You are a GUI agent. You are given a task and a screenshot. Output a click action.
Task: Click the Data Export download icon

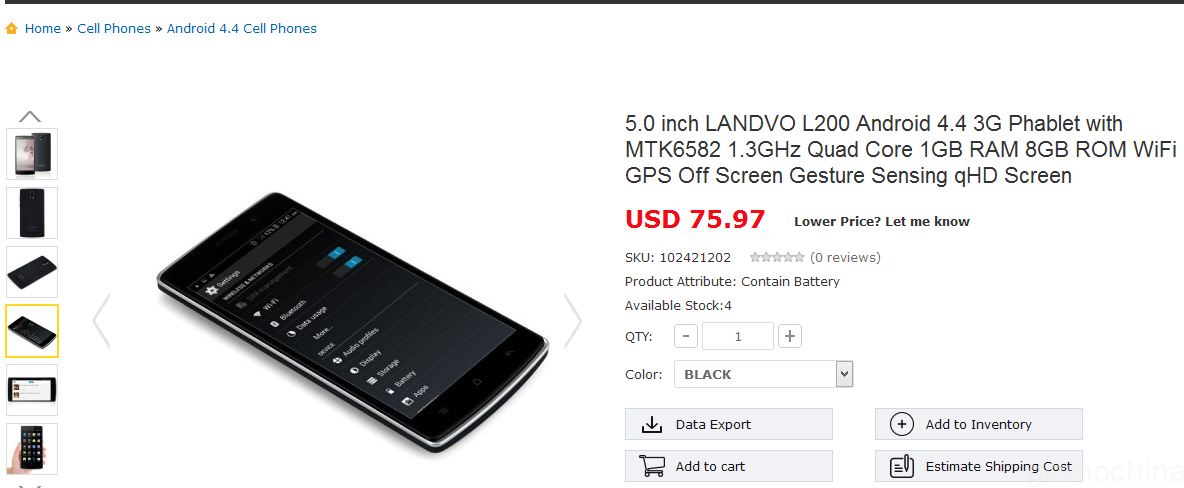pos(652,425)
